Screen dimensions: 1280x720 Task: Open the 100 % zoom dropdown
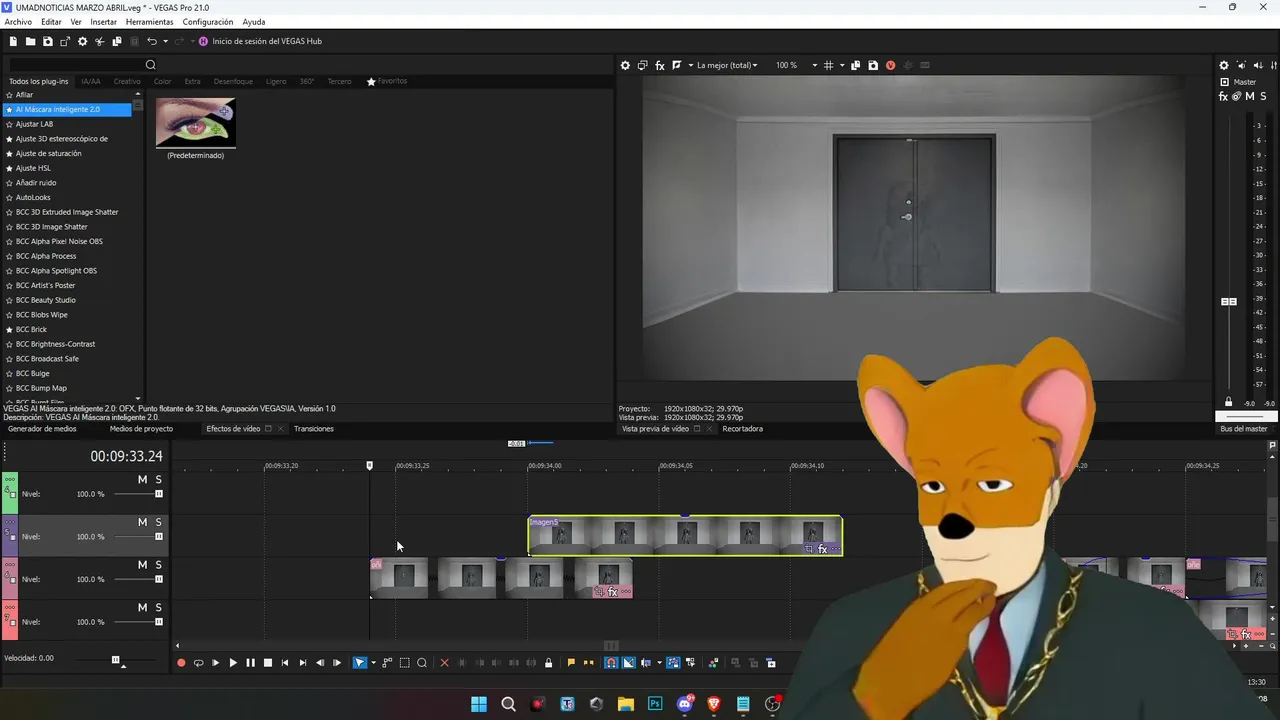797,65
